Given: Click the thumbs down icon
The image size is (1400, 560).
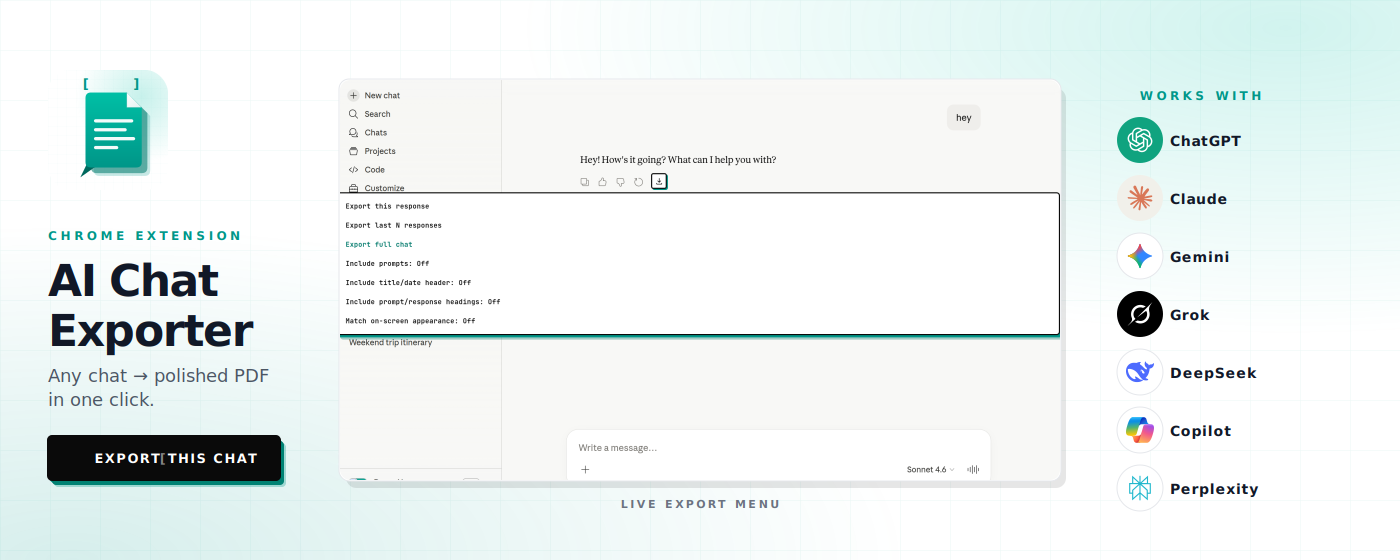Looking at the screenshot, I should pos(621,182).
